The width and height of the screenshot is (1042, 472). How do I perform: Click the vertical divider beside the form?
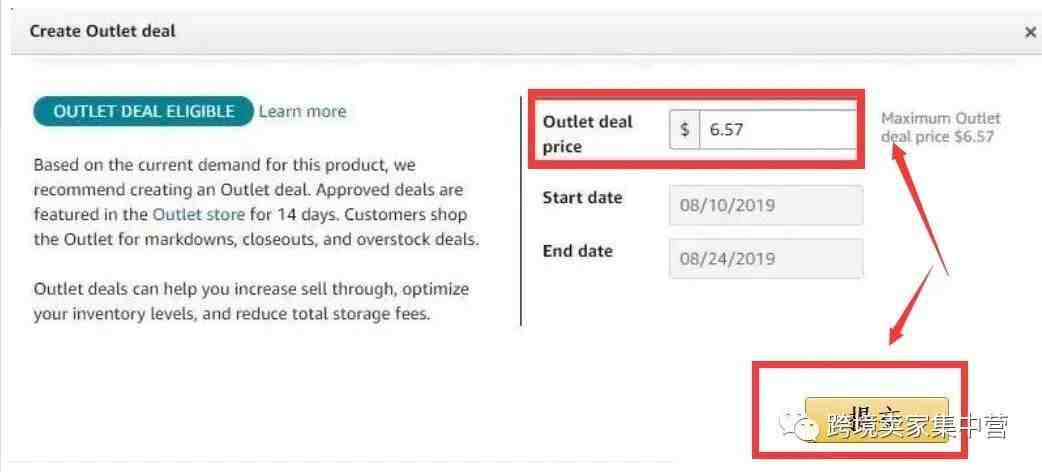coord(520,211)
